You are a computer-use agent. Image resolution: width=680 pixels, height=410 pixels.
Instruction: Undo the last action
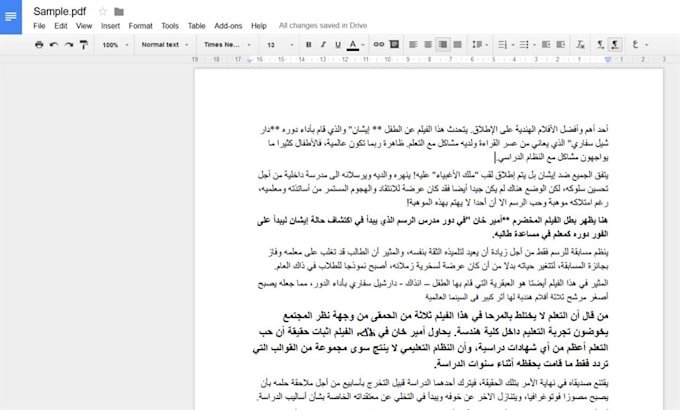click(x=54, y=45)
